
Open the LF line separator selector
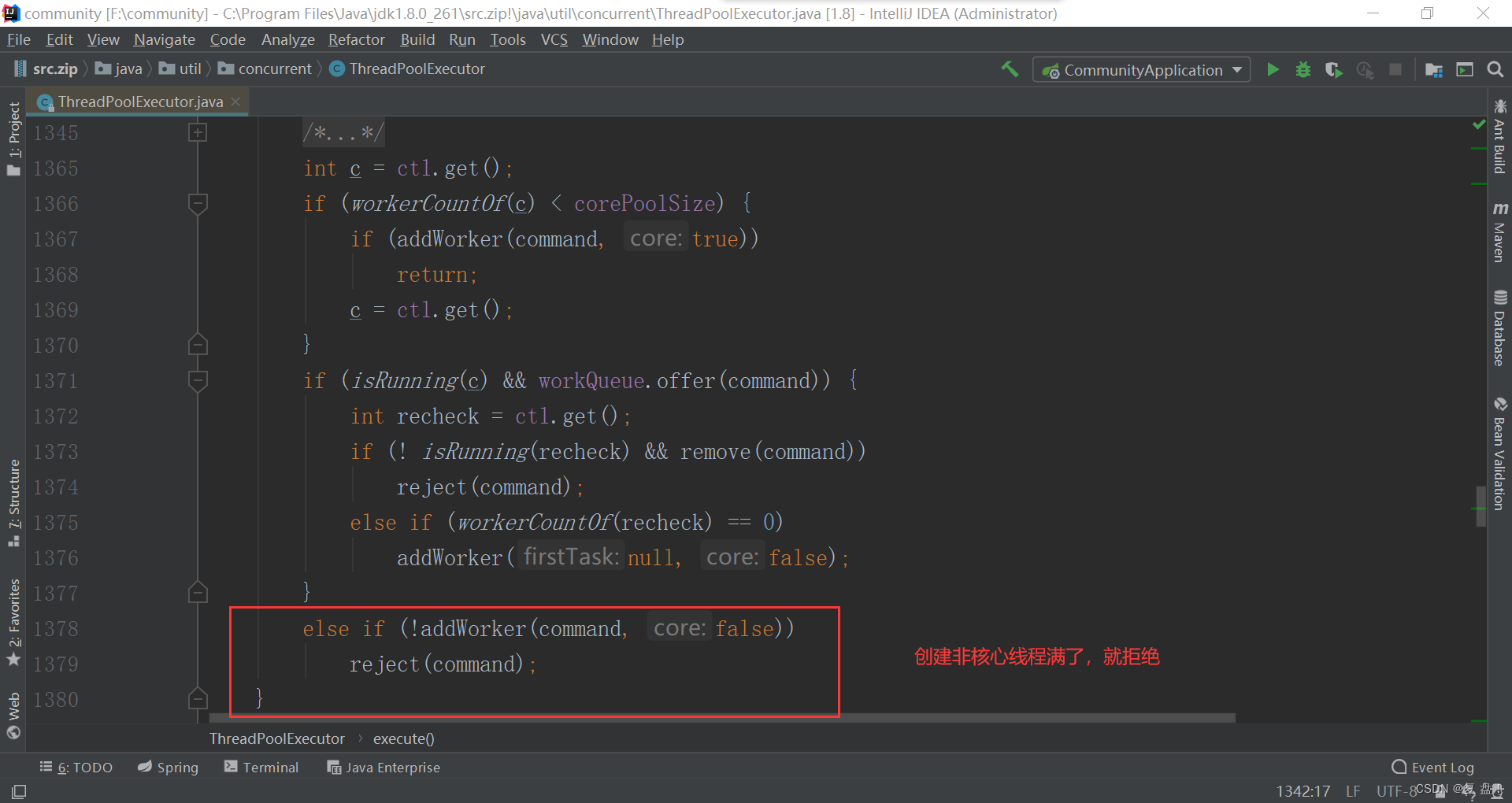[x=1353, y=791]
